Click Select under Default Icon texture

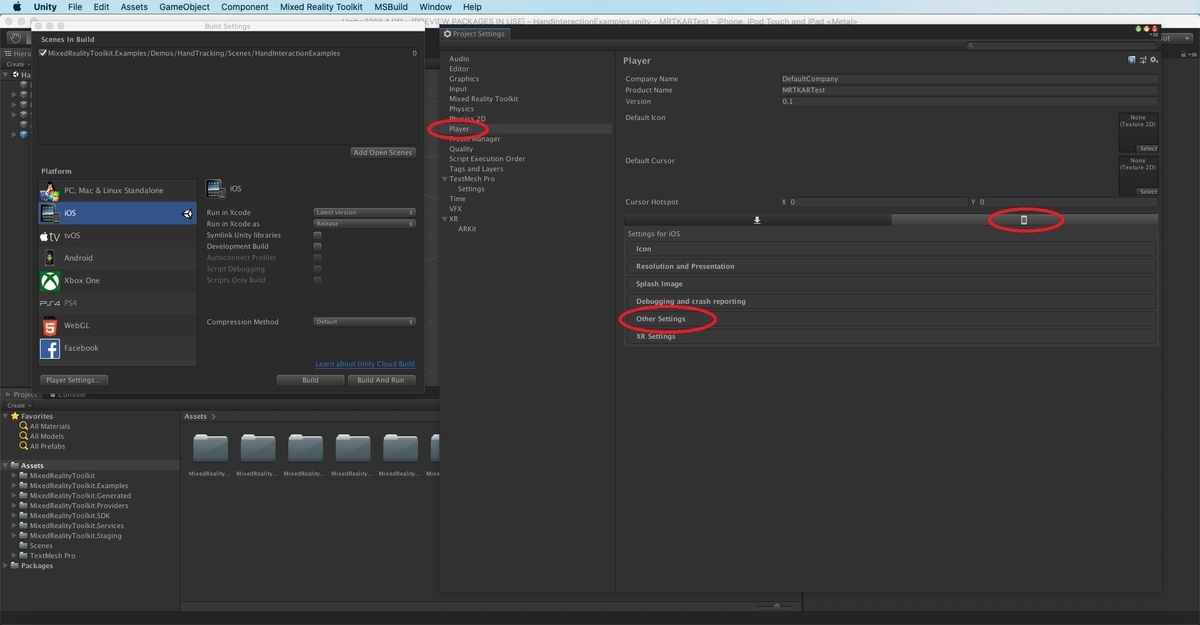click(1148, 148)
